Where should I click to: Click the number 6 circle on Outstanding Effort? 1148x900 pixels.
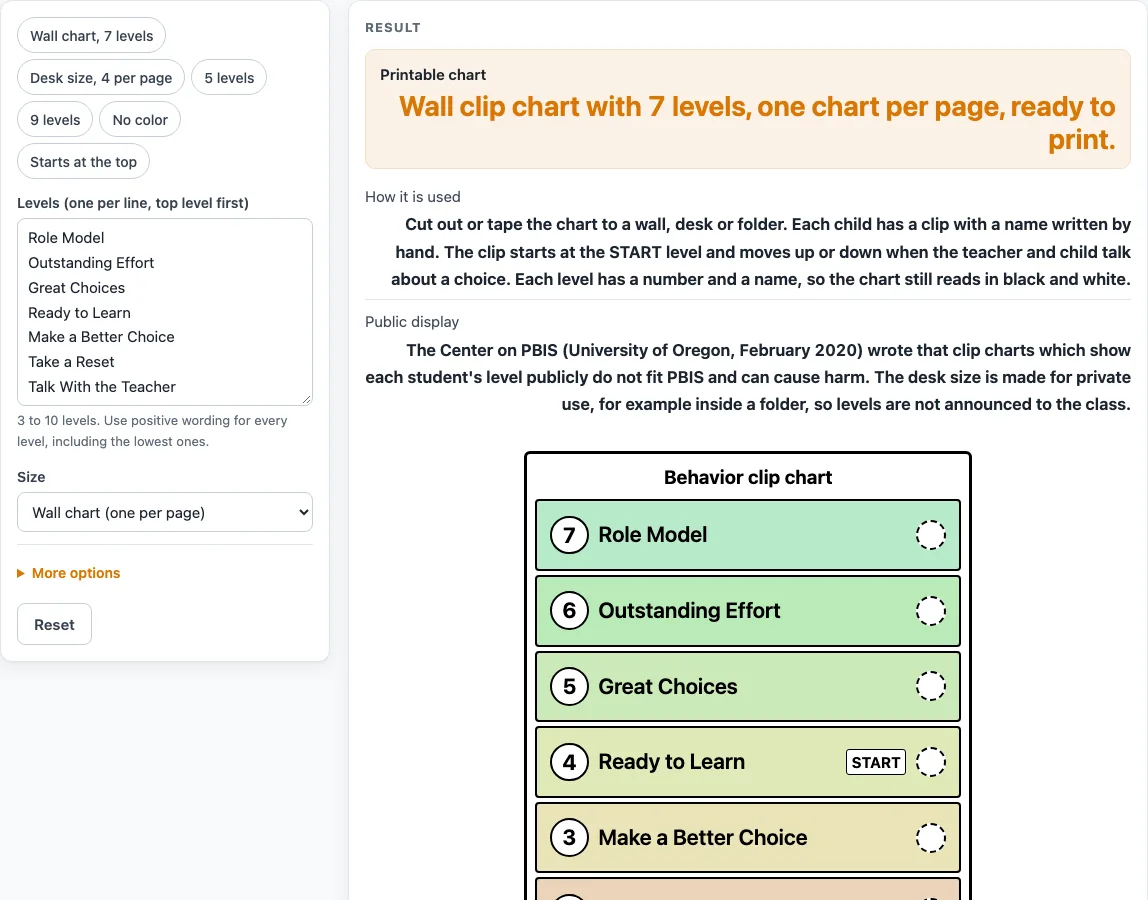(x=569, y=611)
